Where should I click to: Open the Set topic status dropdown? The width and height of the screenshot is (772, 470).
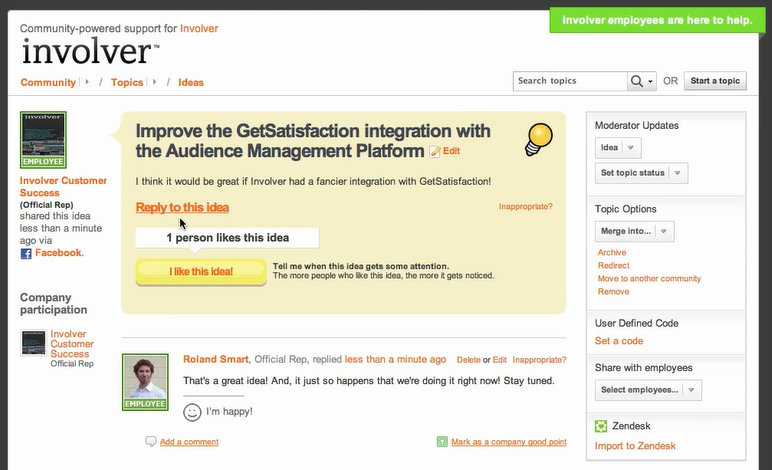point(641,173)
